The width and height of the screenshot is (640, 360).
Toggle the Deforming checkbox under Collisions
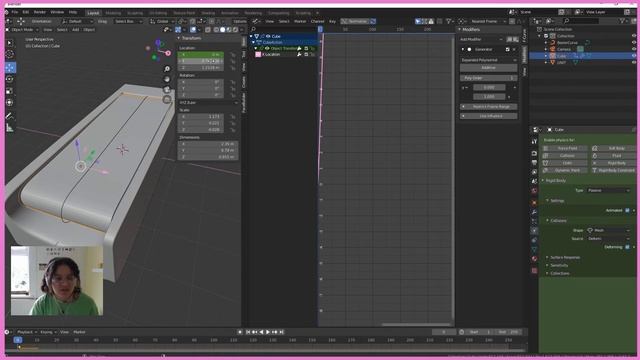pyautogui.click(x=627, y=247)
